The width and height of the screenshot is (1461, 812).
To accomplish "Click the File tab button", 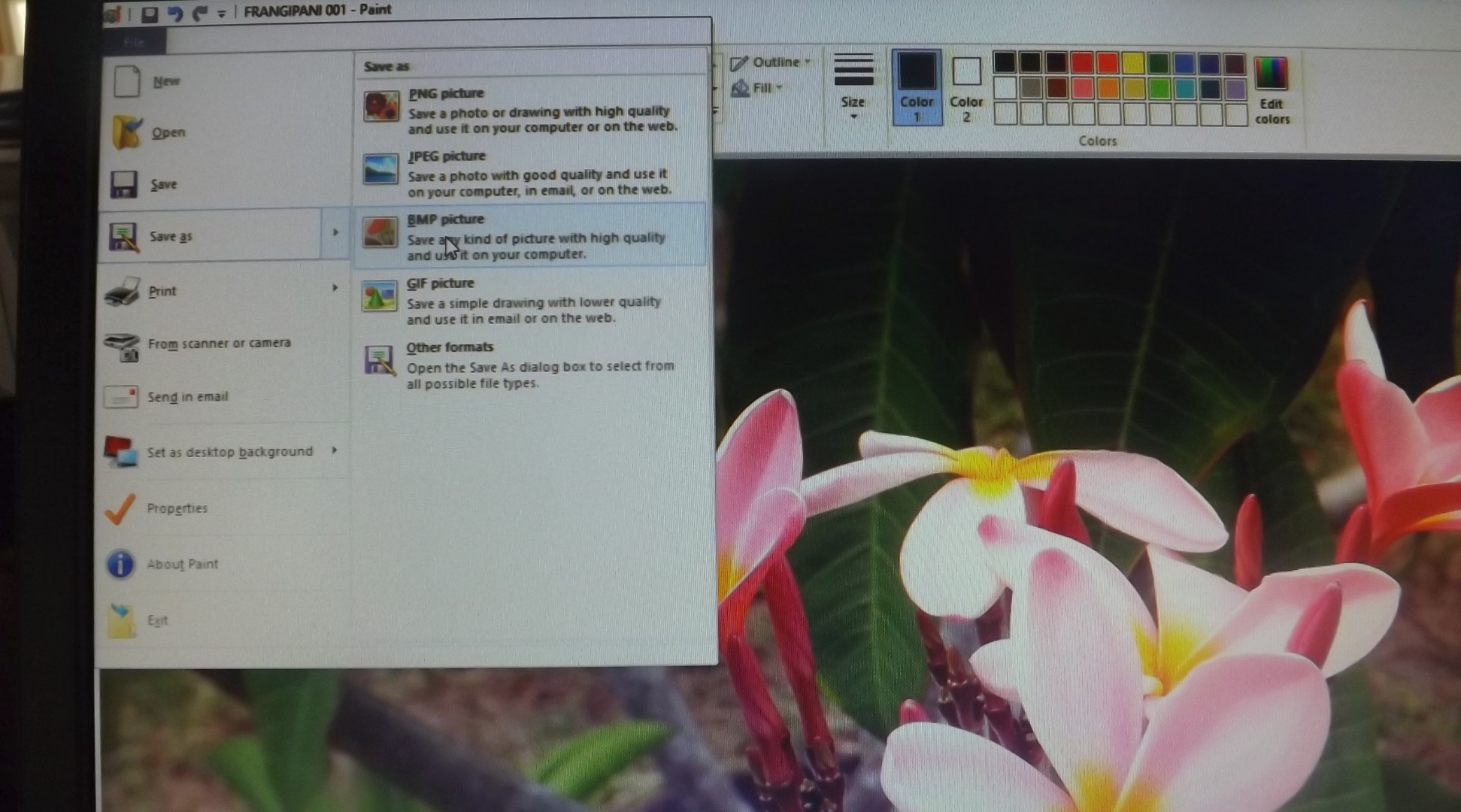I will [x=135, y=42].
